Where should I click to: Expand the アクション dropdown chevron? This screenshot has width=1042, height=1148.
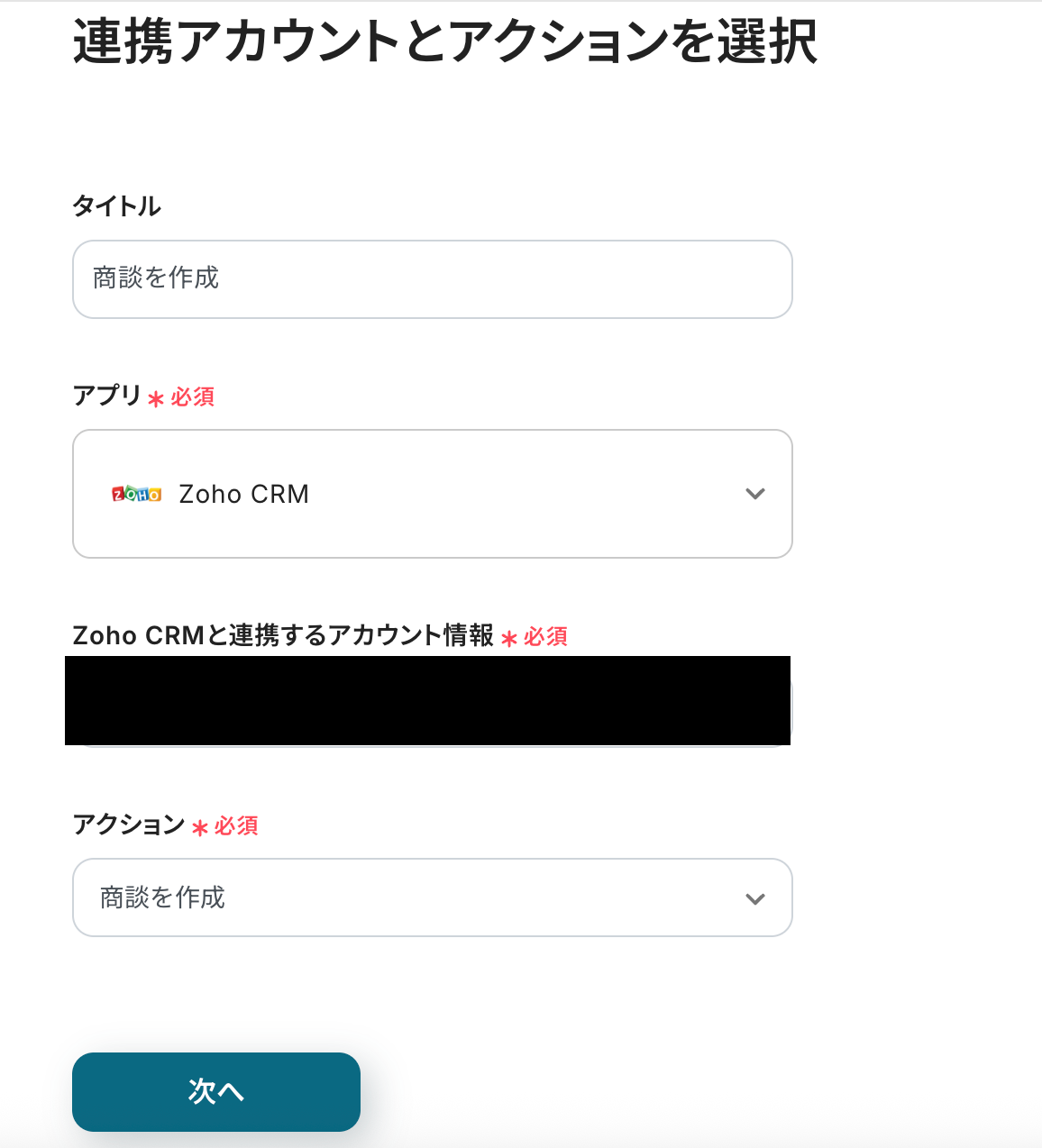pyautogui.click(x=755, y=898)
